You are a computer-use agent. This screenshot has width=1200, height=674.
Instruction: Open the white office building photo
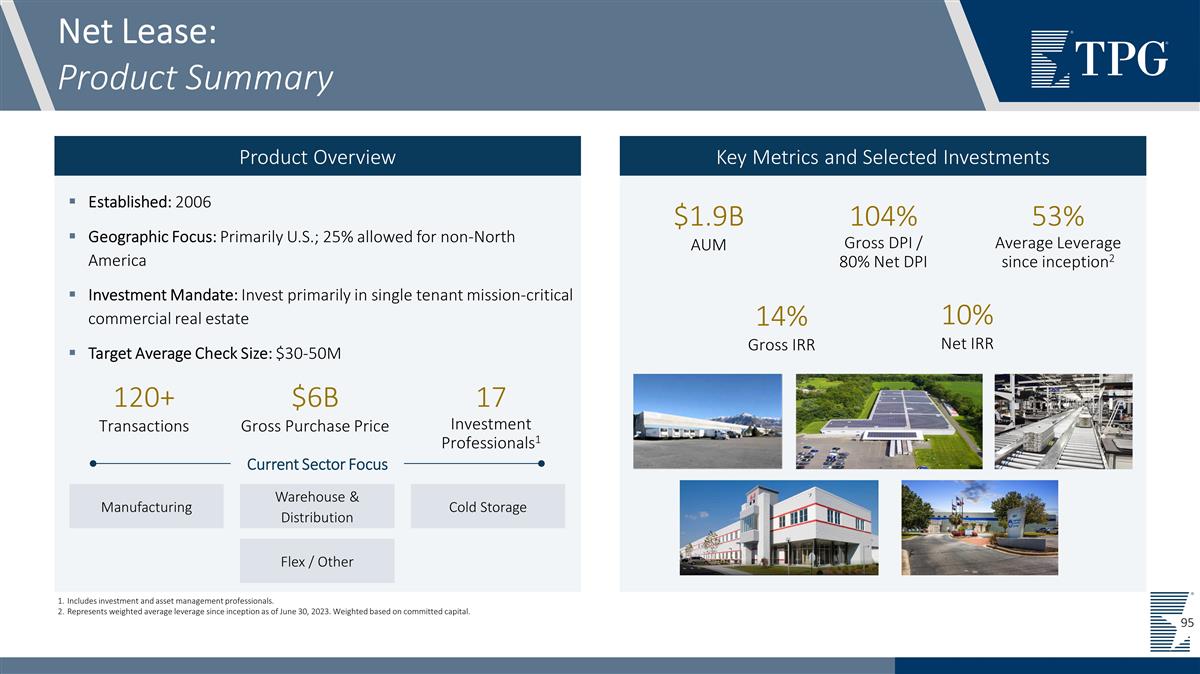(779, 528)
